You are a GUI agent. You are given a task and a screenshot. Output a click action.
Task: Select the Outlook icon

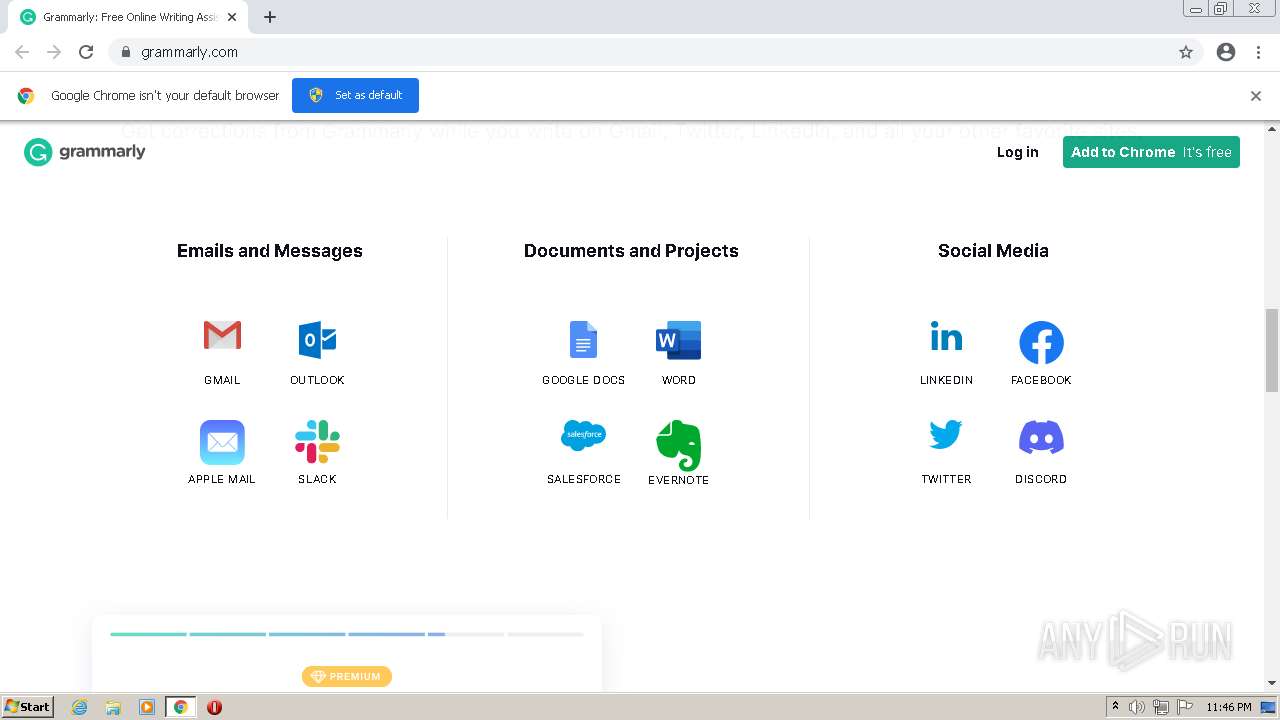point(317,340)
